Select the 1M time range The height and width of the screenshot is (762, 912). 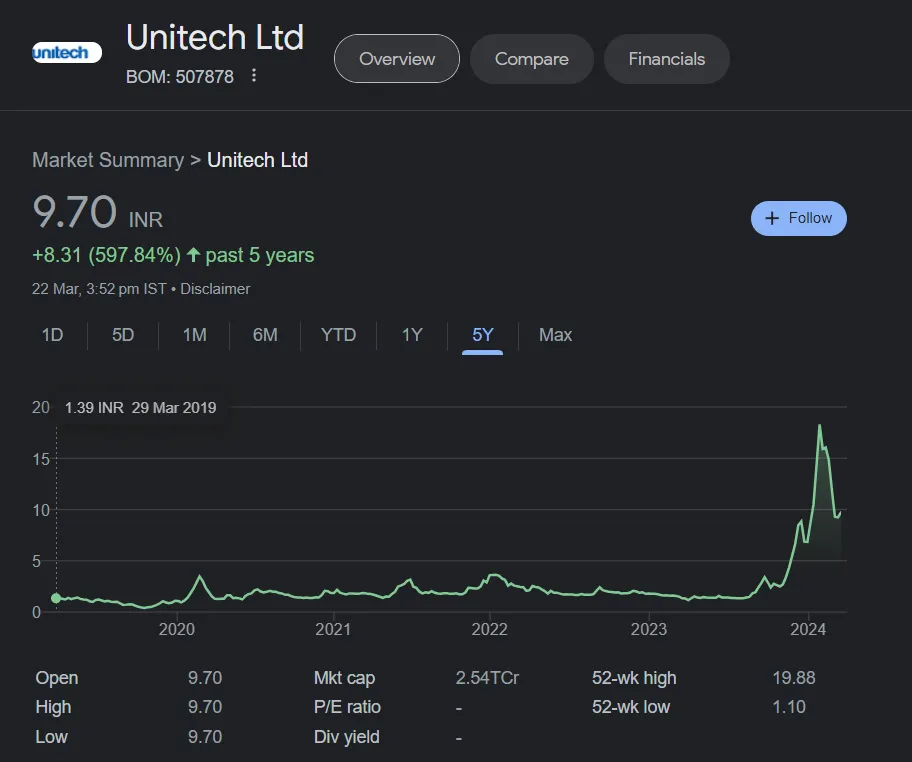tap(194, 335)
